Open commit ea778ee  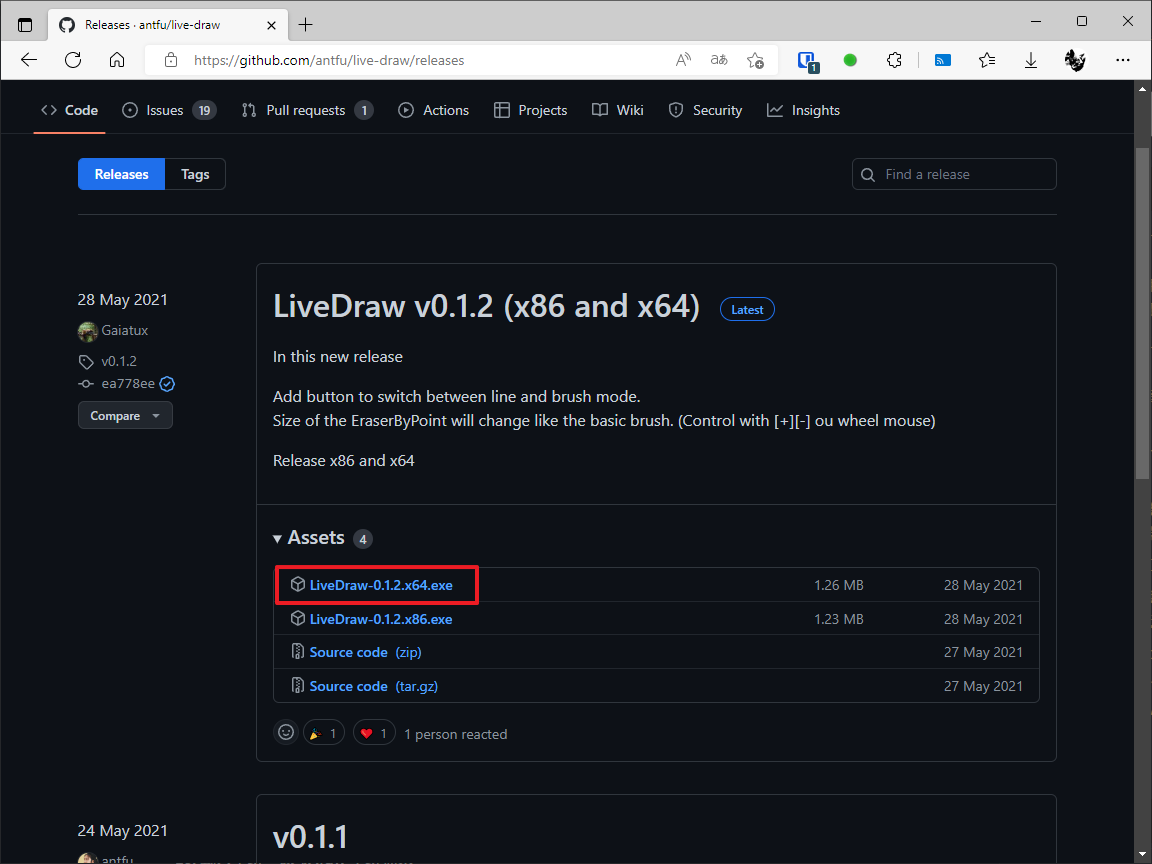[128, 384]
